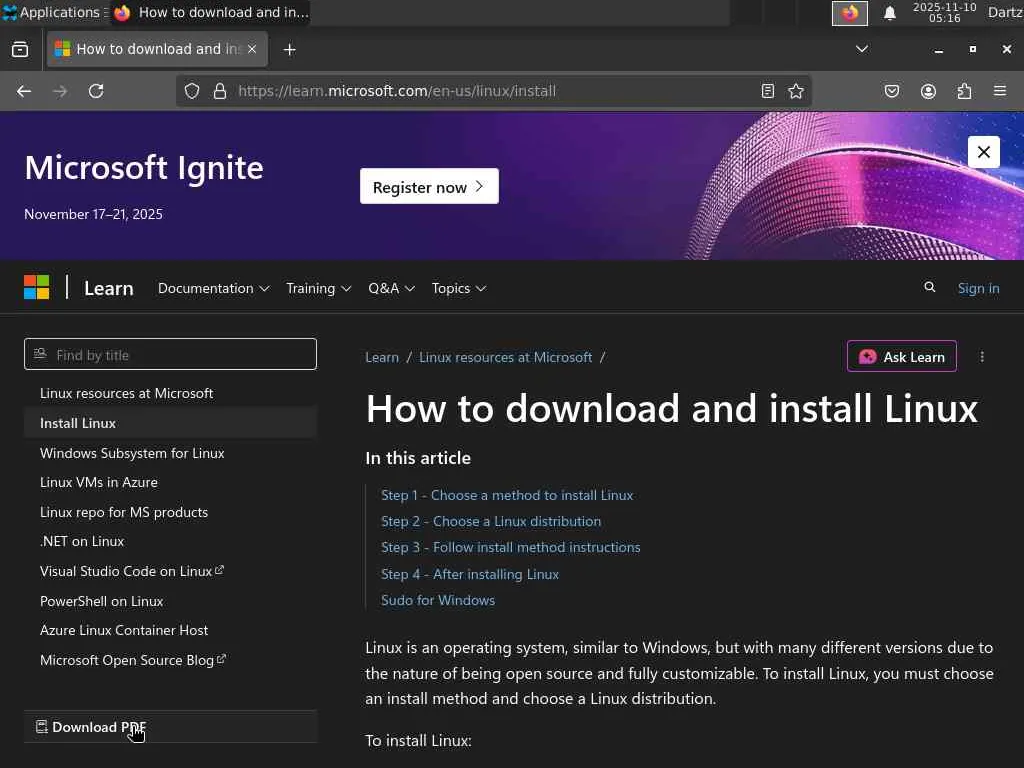The width and height of the screenshot is (1024, 768).
Task: Jump to Step 4 - After installing Linux
Action: tap(470, 574)
